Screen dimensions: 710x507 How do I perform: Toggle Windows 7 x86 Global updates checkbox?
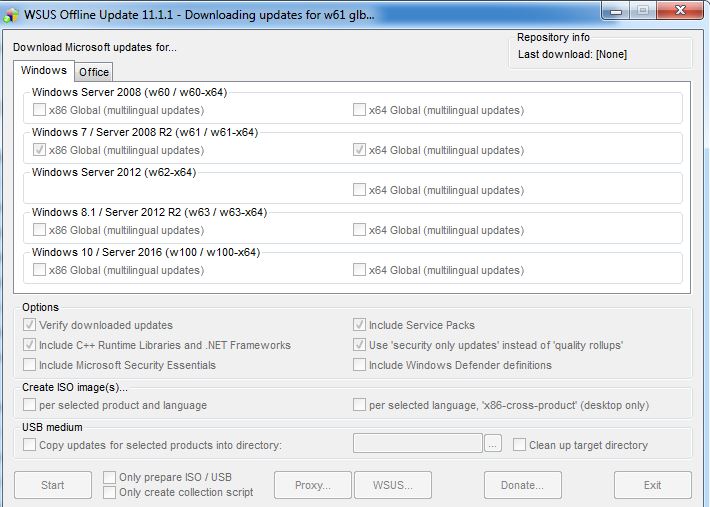(39, 150)
